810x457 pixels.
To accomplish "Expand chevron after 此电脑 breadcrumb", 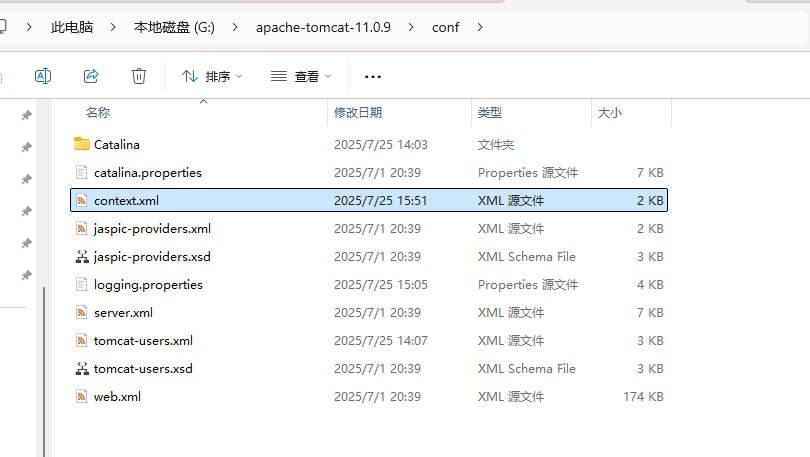I will coord(113,27).
